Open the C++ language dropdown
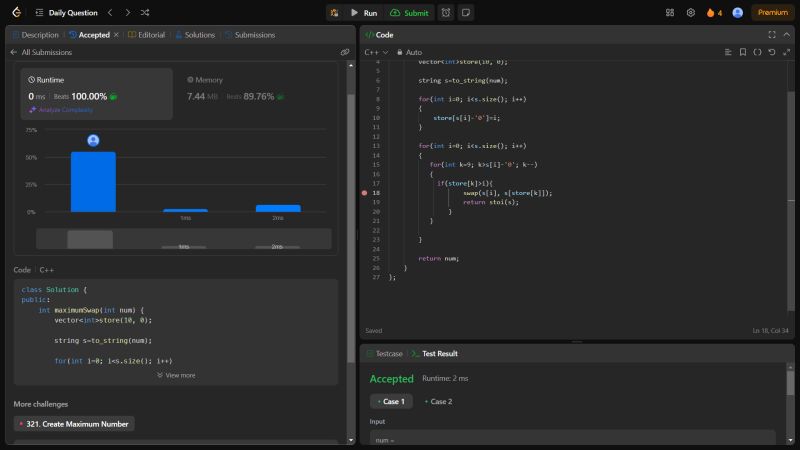Image resolution: width=800 pixels, height=450 pixels. coord(376,52)
